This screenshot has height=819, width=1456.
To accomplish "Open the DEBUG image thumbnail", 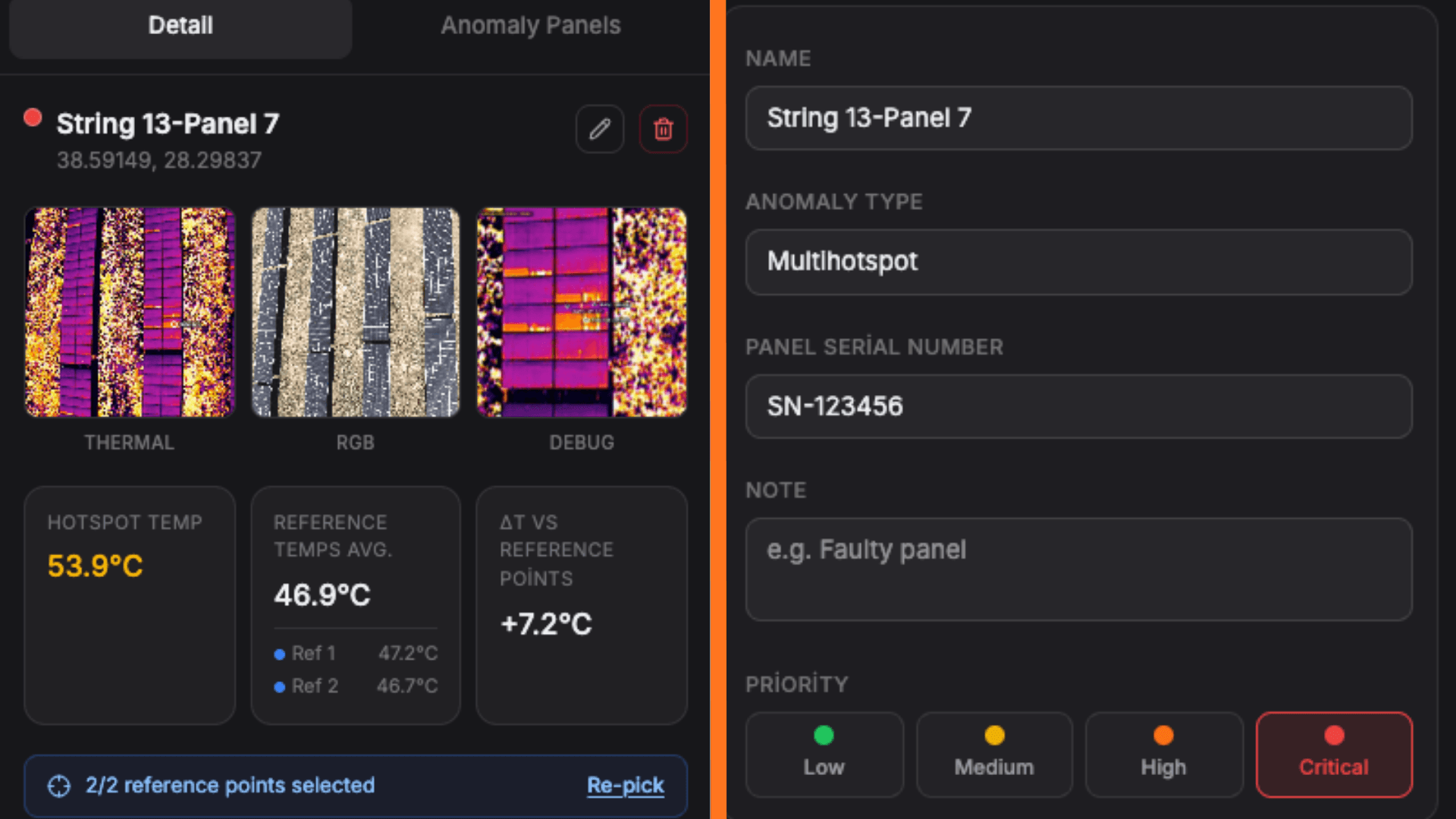I will [582, 312].
